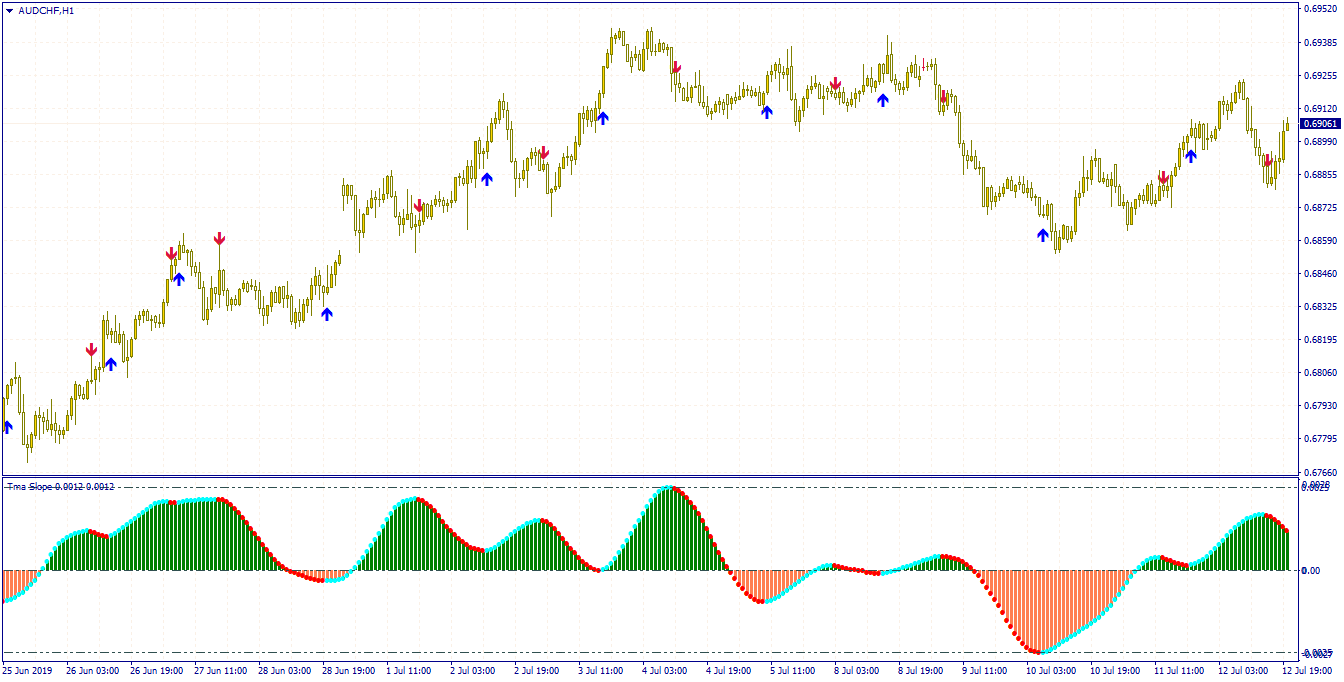Viewport: 1344px width, 682px height.
Task: Click price axis value 0.68590
Action: pos(1321,240)
